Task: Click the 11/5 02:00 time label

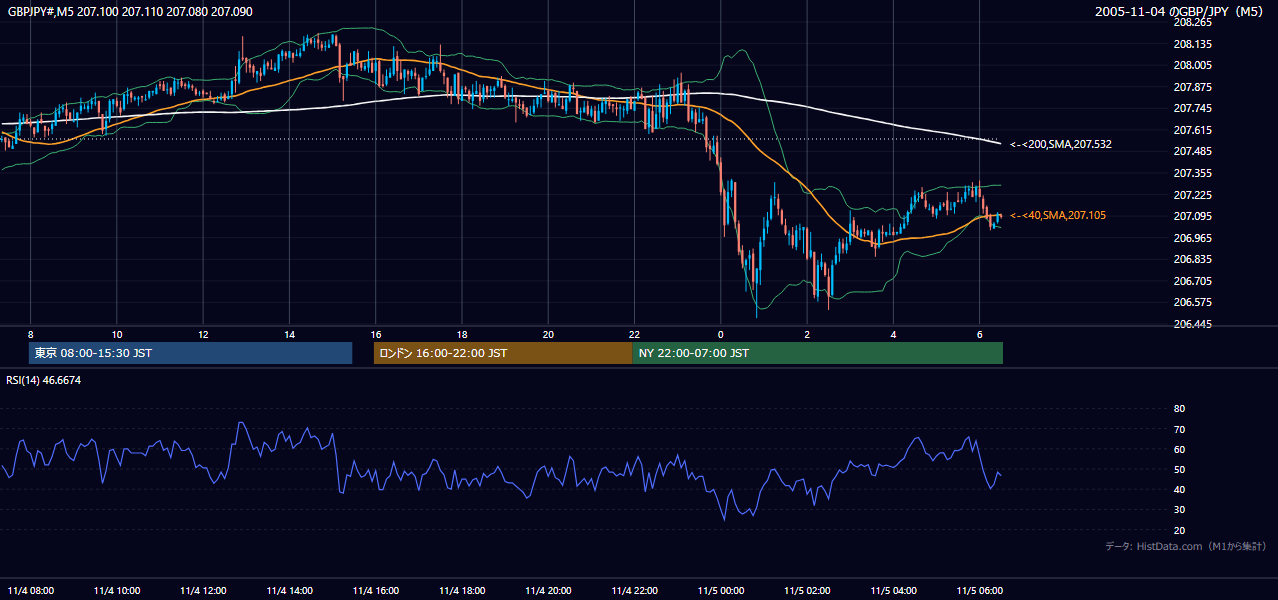Action: point(807,590)
